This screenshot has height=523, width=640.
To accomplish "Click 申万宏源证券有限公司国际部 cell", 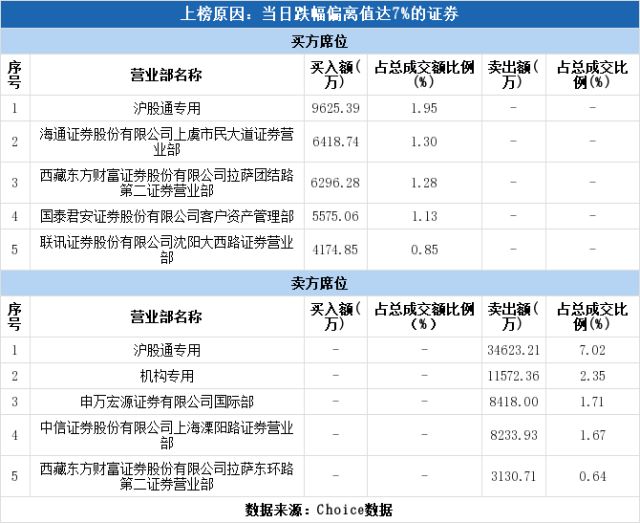I will pos(167,402).
